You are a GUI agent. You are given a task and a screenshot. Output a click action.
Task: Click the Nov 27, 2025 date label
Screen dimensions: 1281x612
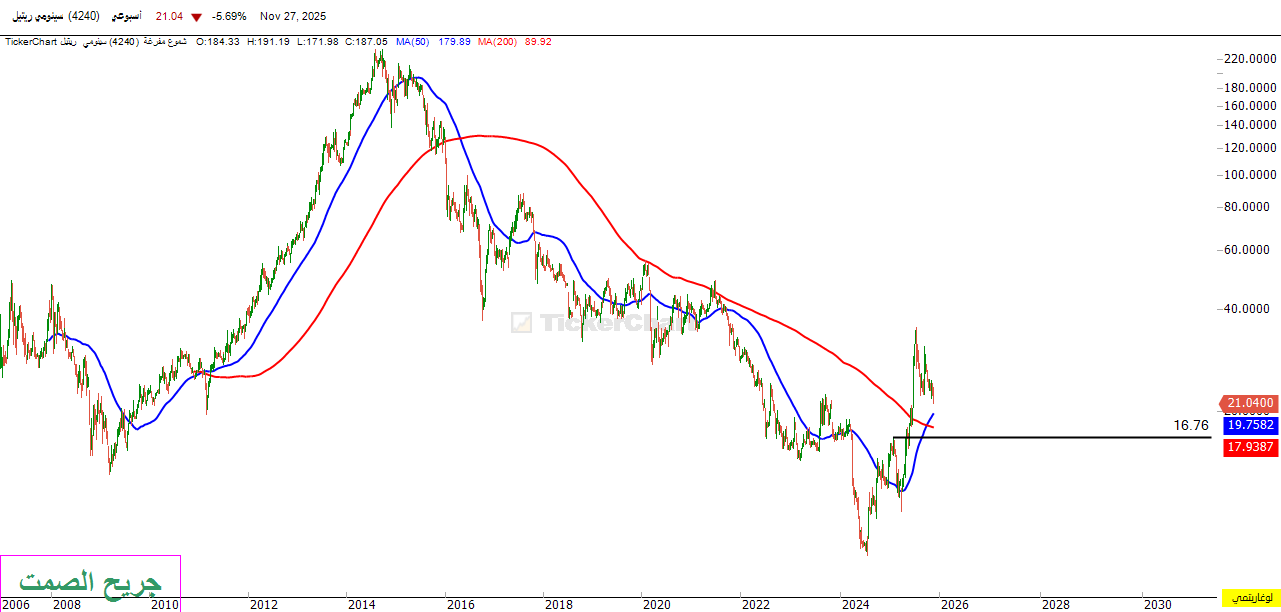tap(292, 17)
